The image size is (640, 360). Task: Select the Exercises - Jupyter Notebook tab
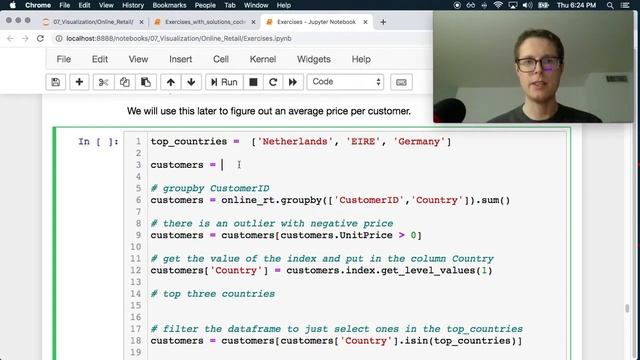(316, 22)
